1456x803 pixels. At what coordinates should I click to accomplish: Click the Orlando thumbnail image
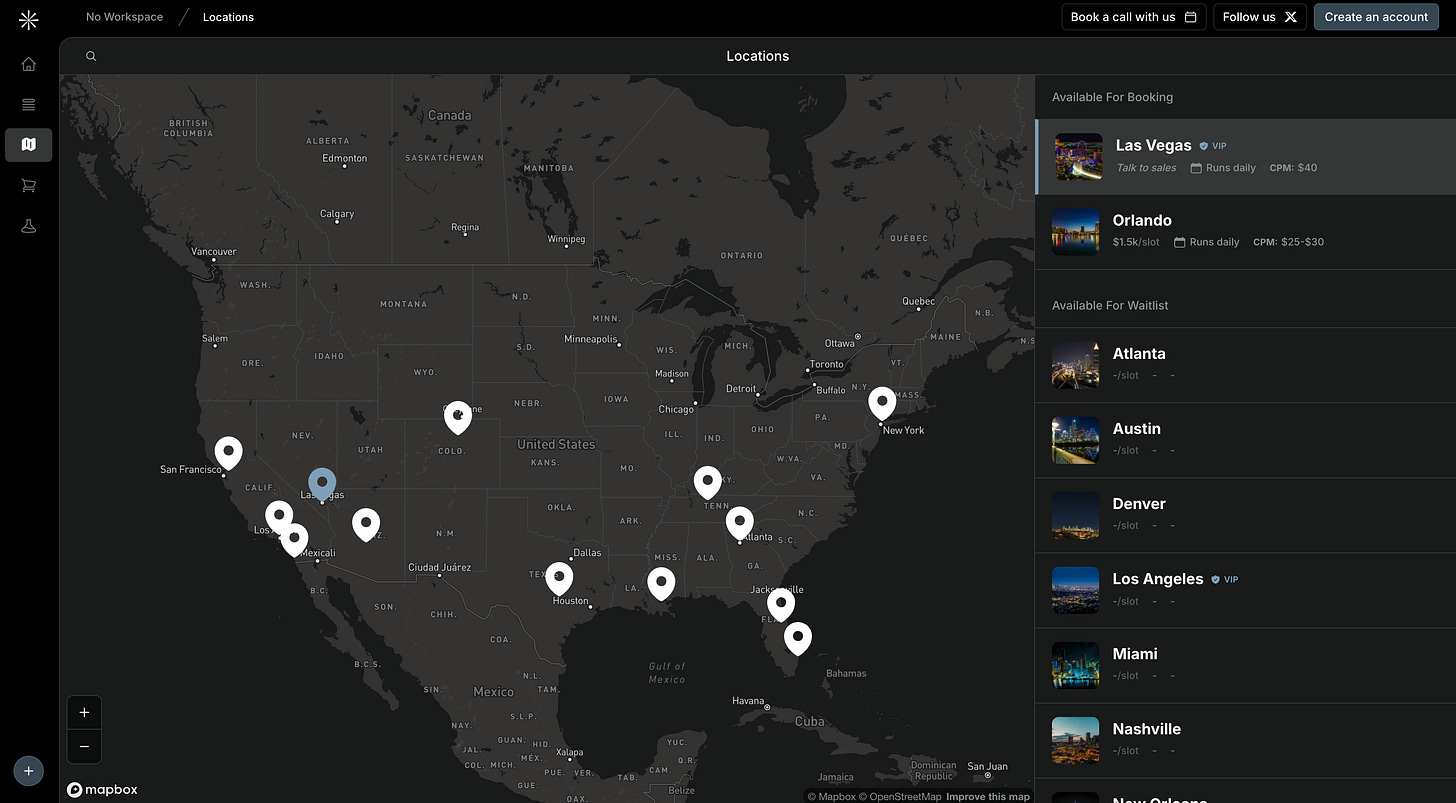pos(1076,232)
